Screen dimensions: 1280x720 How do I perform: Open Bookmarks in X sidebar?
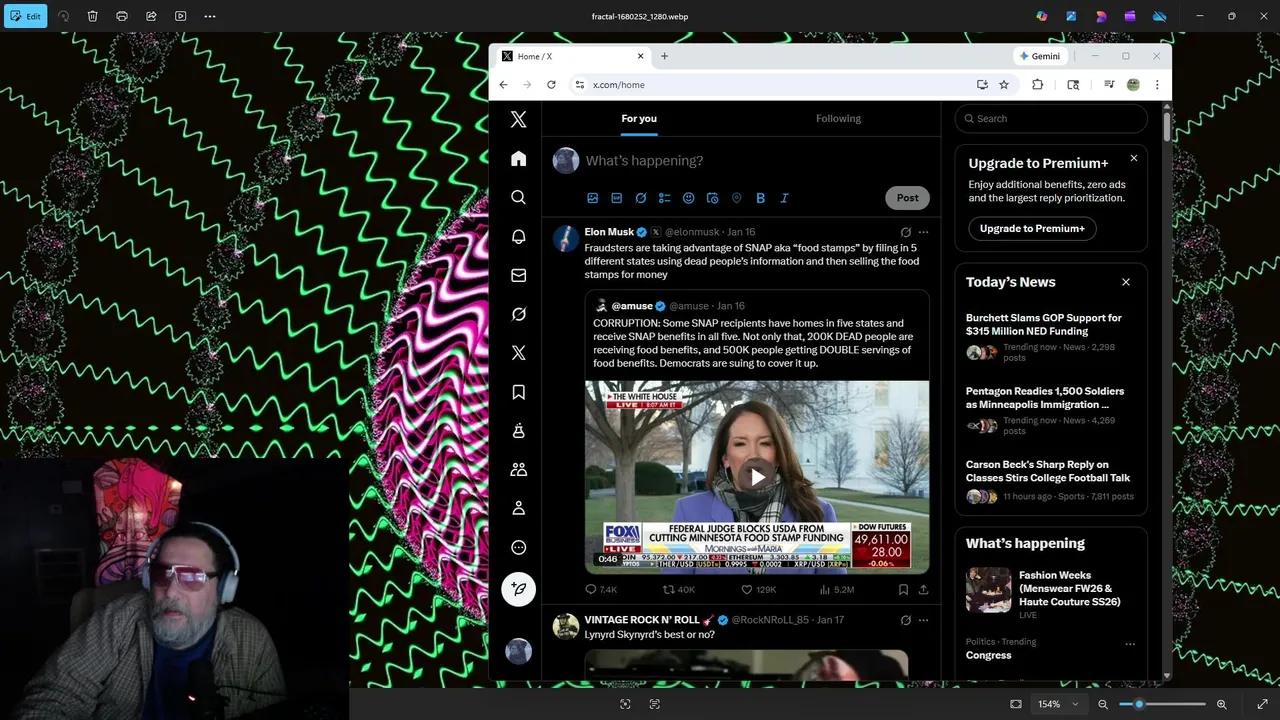pos(518,392)
